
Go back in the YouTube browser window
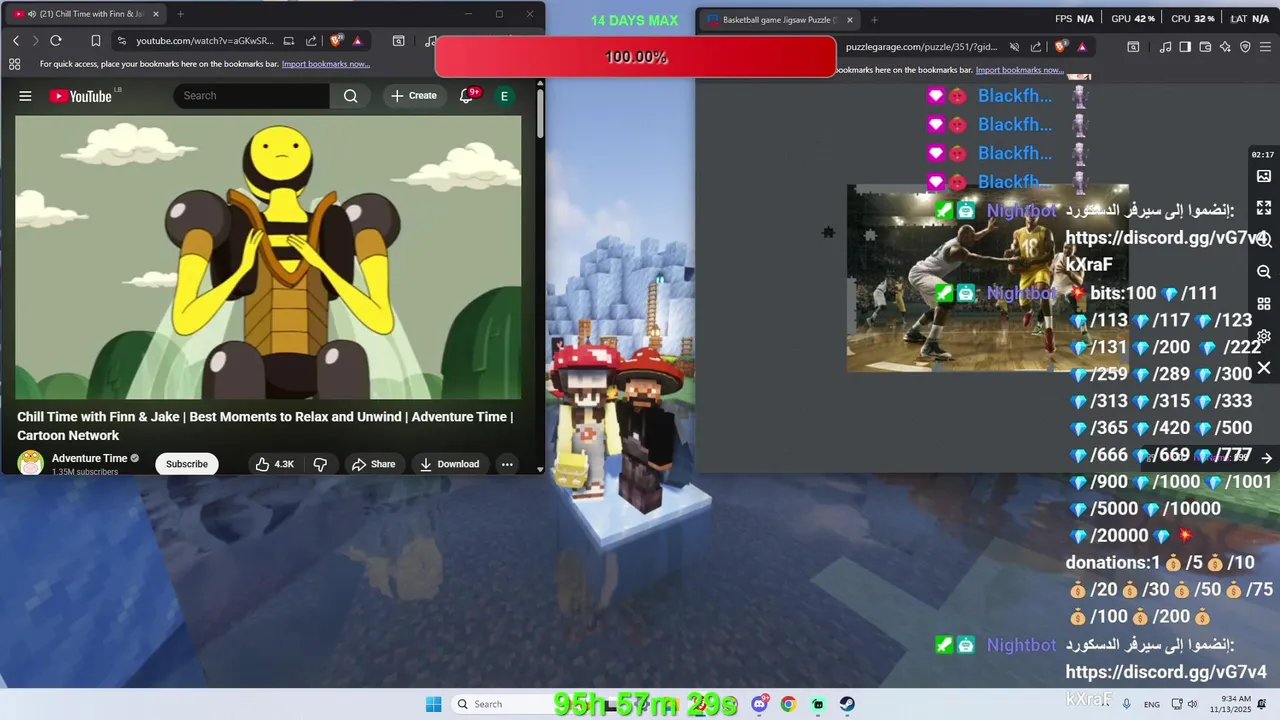(16, 41)
